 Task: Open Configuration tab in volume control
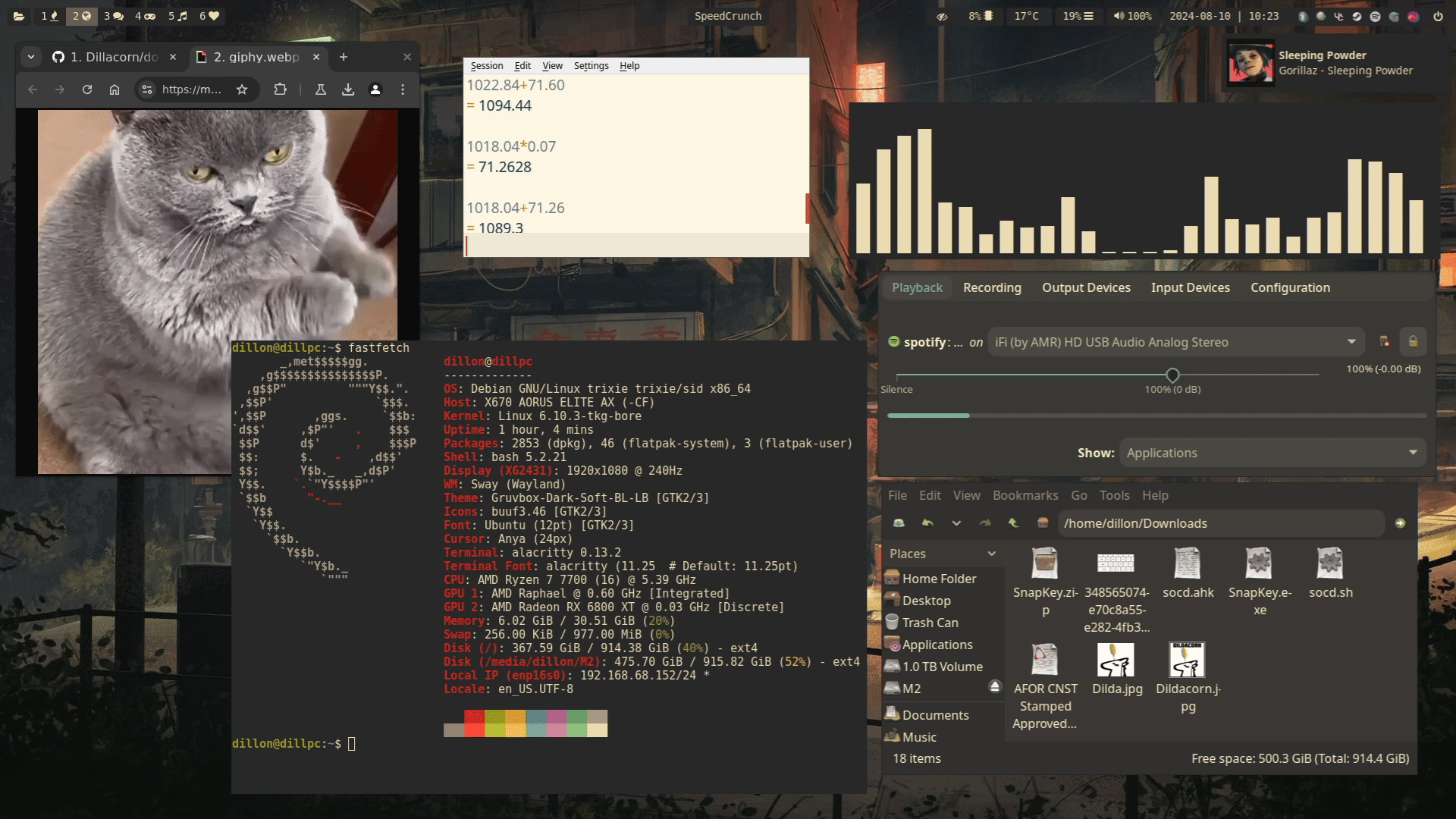pos(1290,287)
